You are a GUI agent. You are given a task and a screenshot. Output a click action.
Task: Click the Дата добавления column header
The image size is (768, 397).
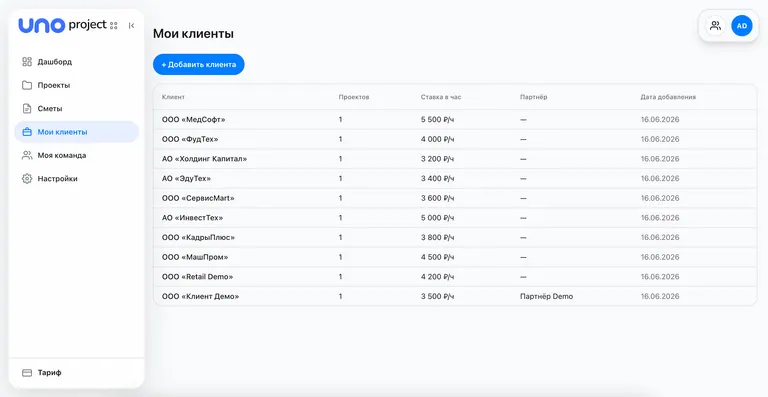[x=668, y=97]
